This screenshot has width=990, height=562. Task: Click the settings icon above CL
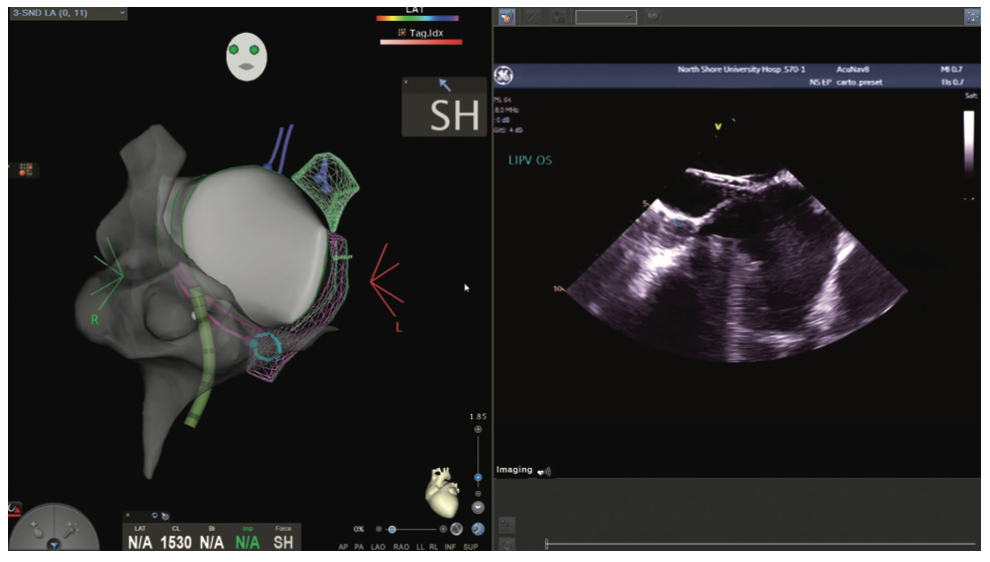pyautogui.click(x=165, y=516)
